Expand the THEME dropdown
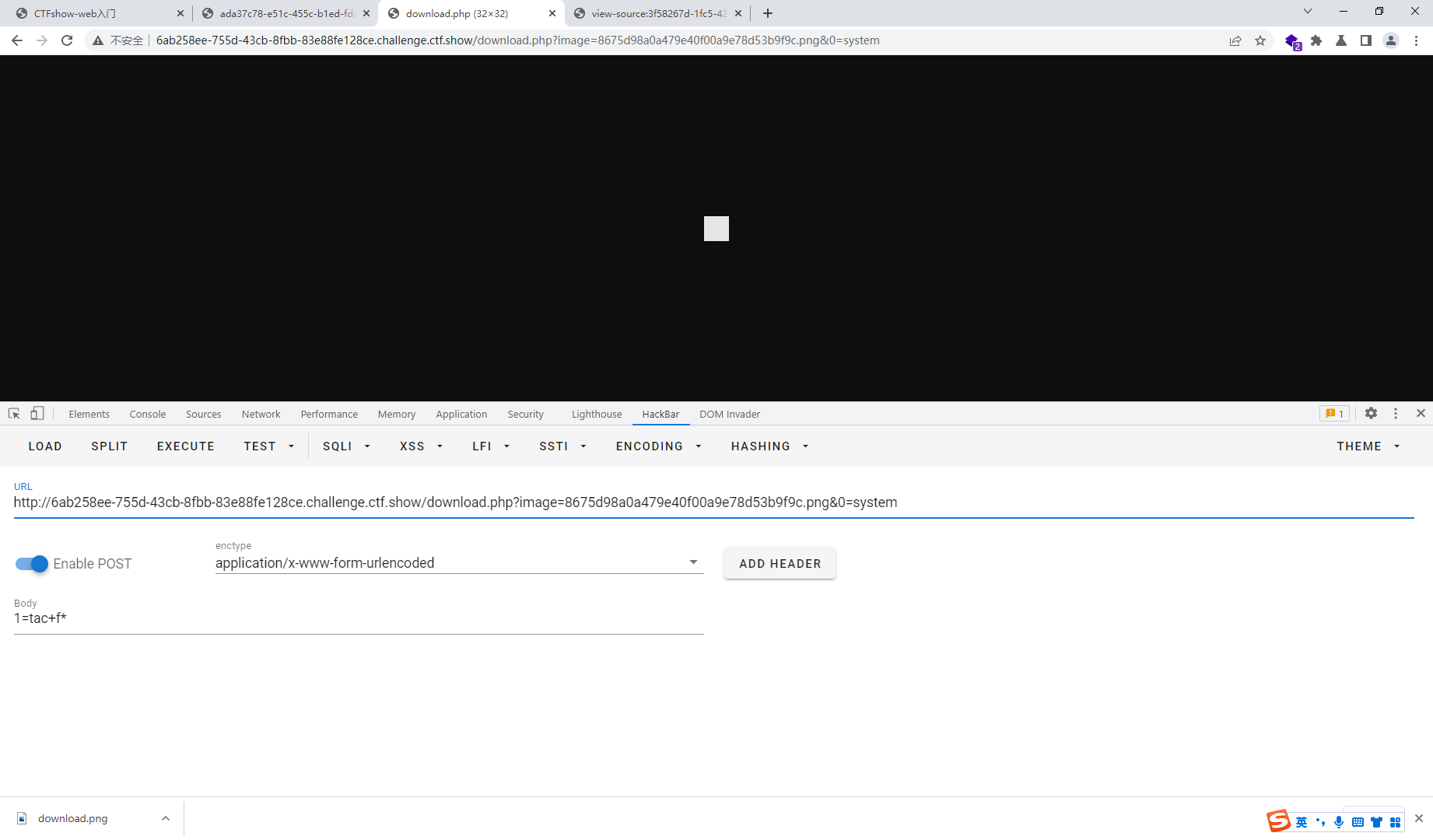1433x840 pixels. (1368, 446)
